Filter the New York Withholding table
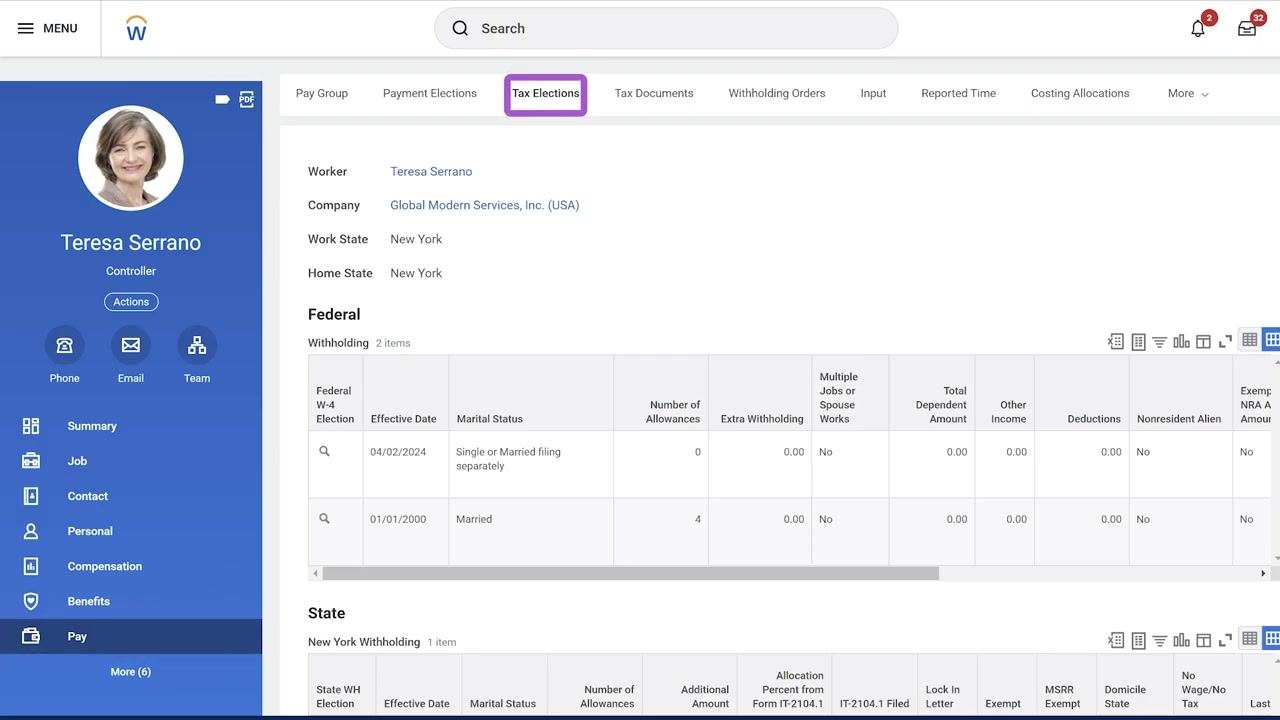The height and width of the screenshot is (720, 1280). coord(1160,640)
